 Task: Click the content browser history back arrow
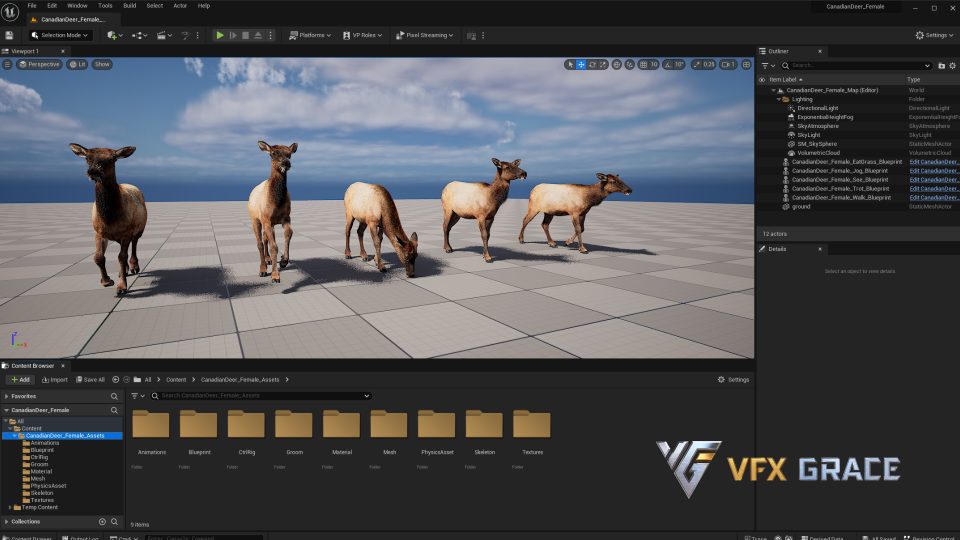(116, 380)
